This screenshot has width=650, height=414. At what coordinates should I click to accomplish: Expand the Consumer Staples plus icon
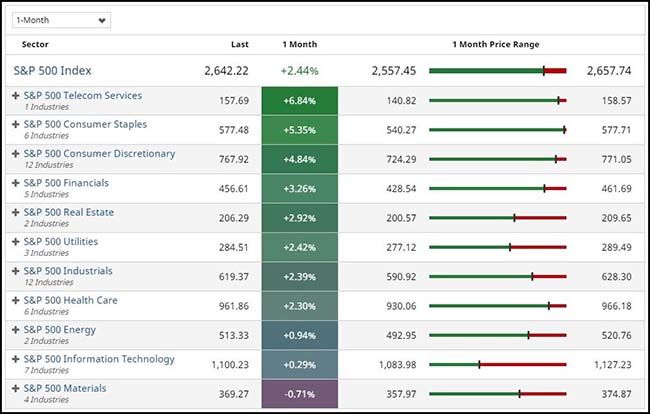pos(16,125)
